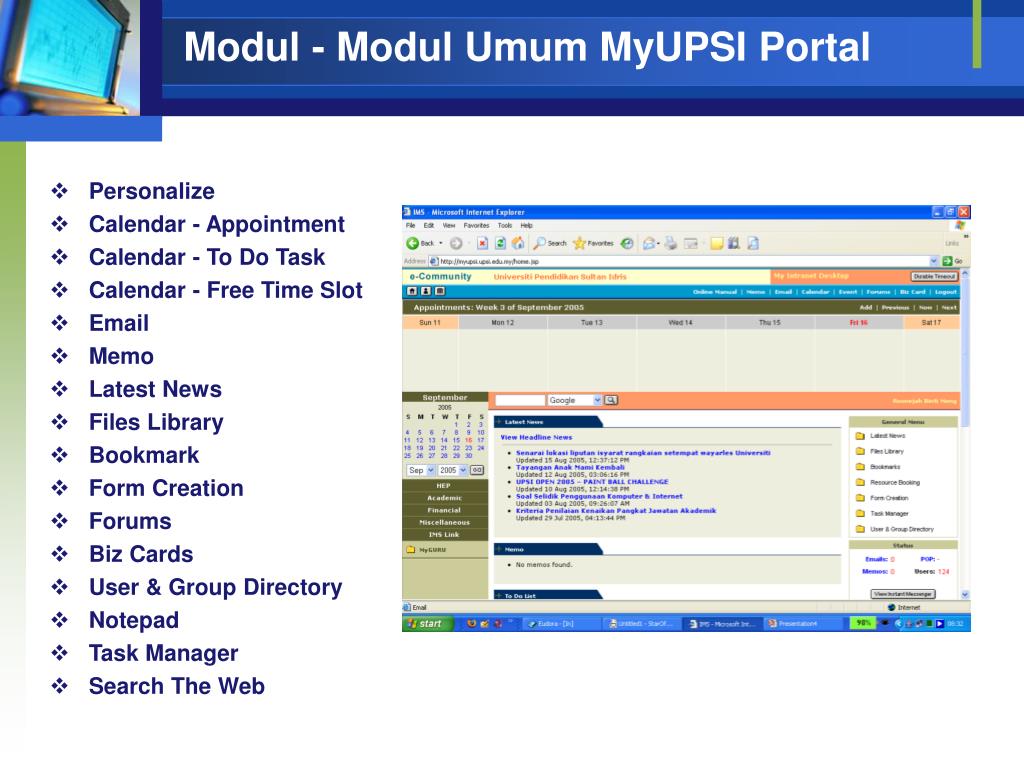Viewport: 1024px width, 768px height.
Task: Open the User & Group Directory folder
Action: [860, 530]
